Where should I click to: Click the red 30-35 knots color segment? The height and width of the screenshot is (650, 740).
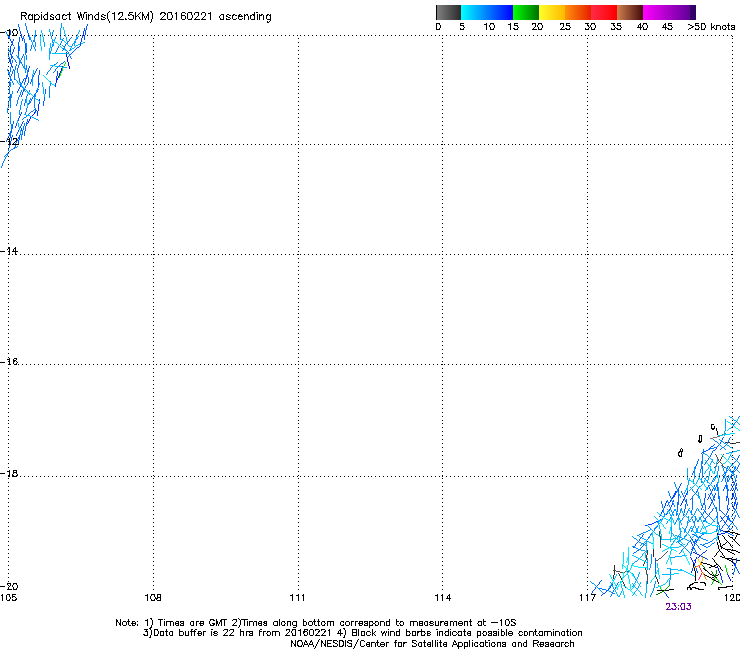604,12
